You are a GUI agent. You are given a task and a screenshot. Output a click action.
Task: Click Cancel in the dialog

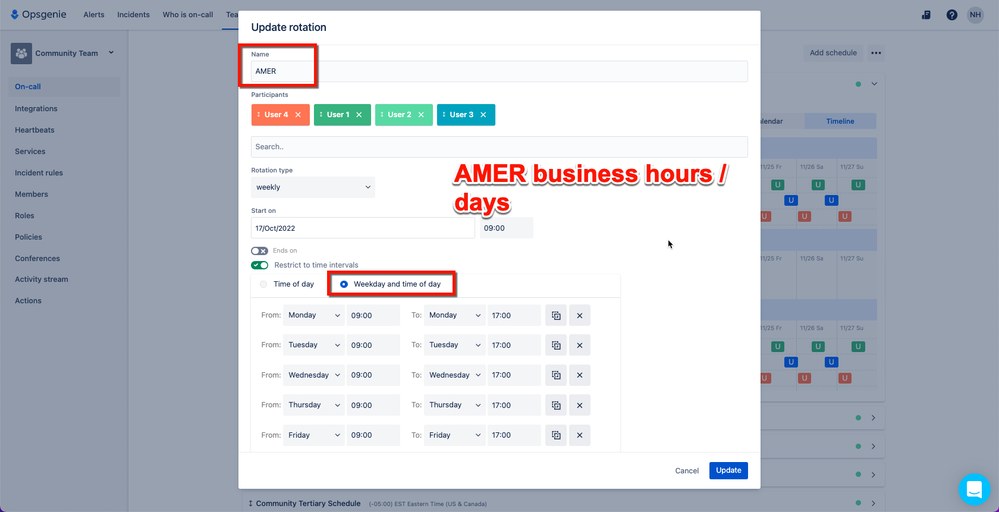point(687,471)
